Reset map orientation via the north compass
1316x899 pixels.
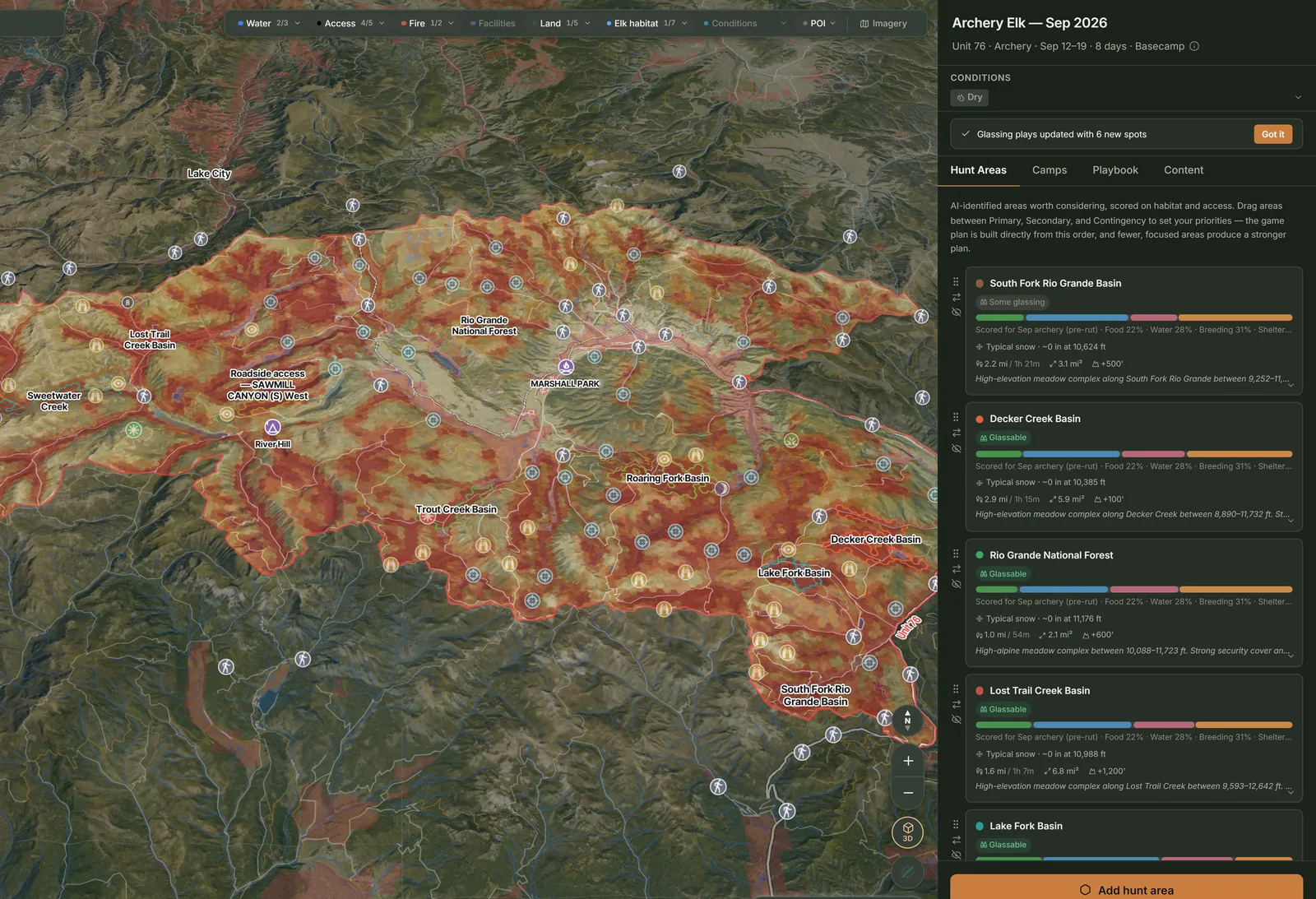point(907,720)
